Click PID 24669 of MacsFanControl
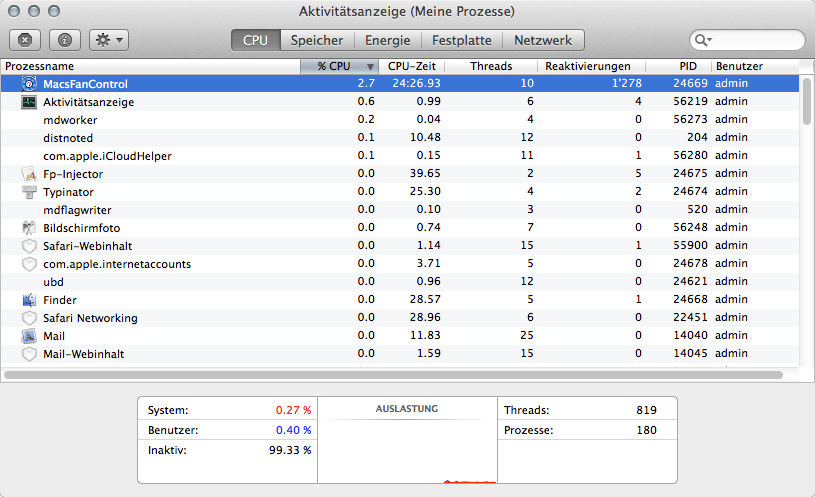Viewport: 815px width, 497px height. pyautogui.click(x=690, y=83)
